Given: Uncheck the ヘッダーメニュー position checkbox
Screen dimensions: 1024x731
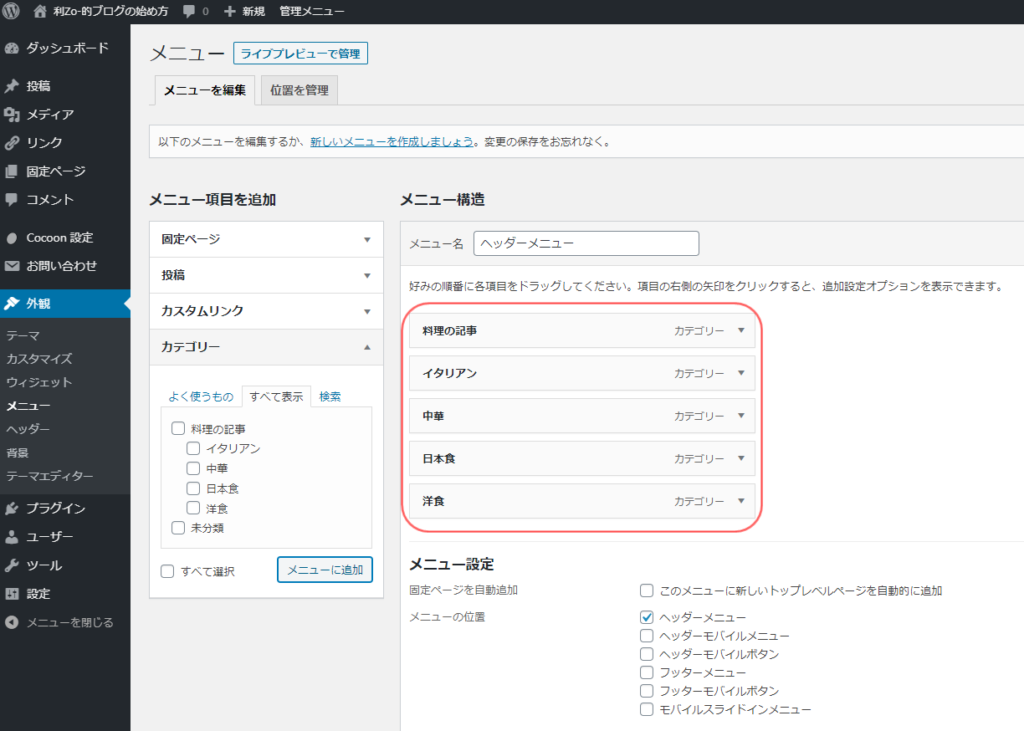Looking at the screenshot, I should point(646,617).
